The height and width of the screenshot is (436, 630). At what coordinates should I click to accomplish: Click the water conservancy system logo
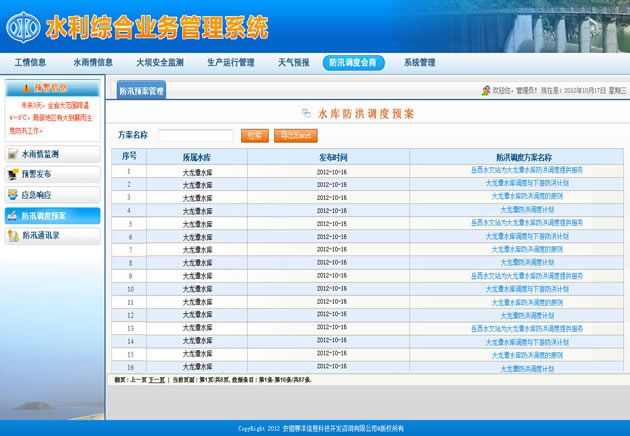click(22, 26)
